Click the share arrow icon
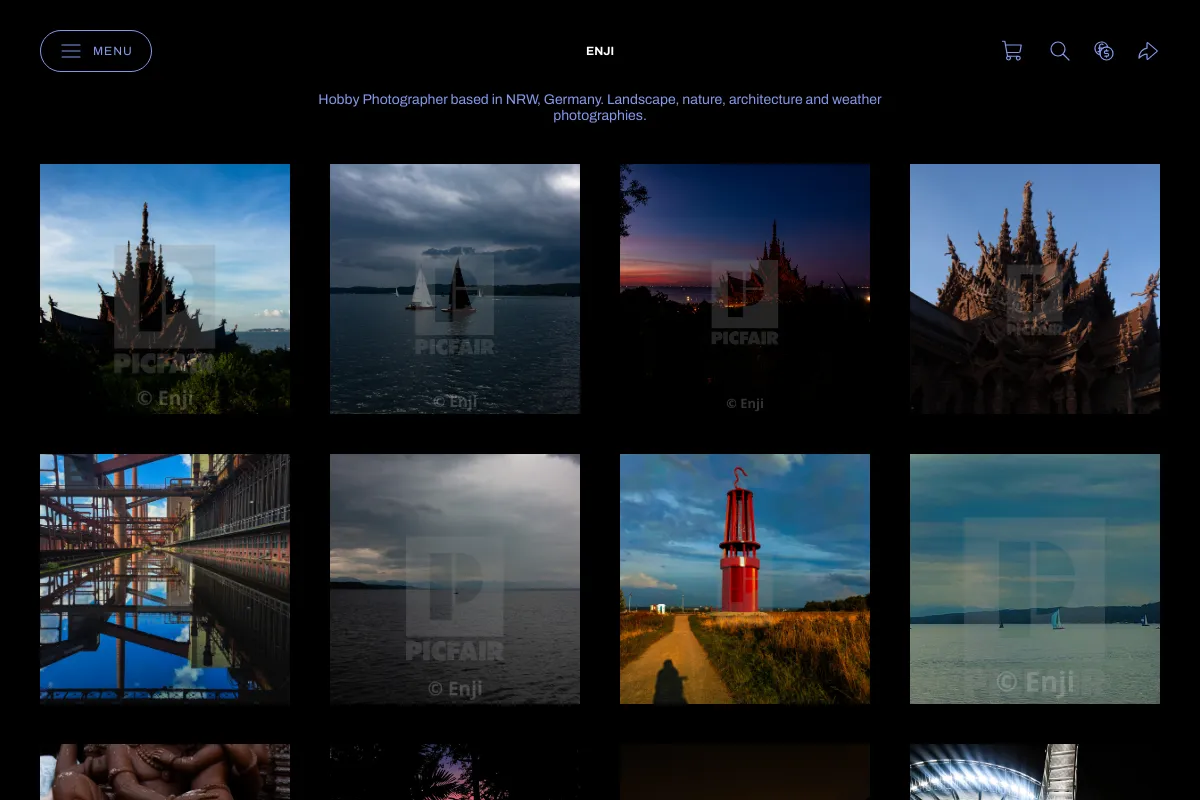This screenshot has width=1200, height=800. coord(1148,51)
